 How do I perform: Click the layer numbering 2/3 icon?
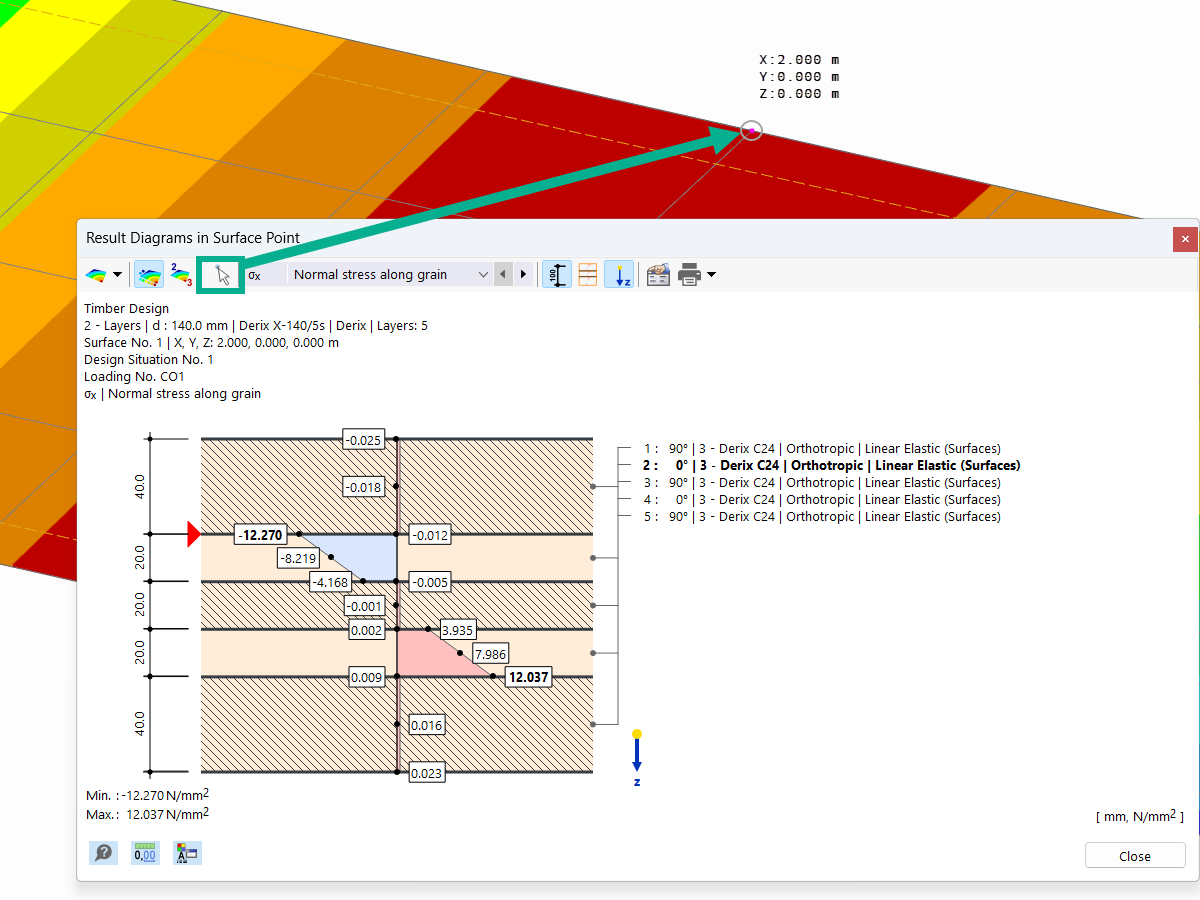click(181, 274)
